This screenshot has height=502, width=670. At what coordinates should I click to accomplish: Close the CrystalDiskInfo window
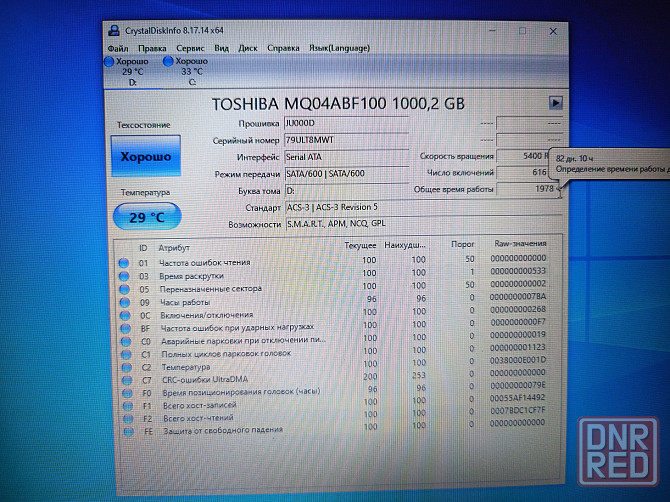[553, 31]
